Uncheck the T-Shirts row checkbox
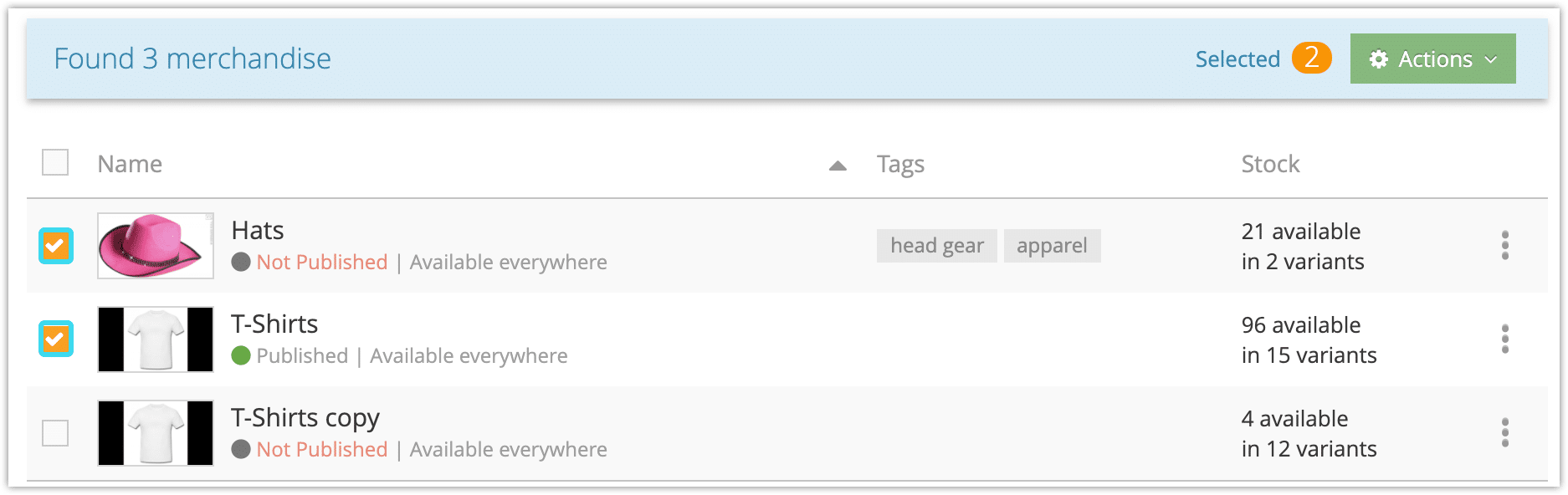 point(56,339)
